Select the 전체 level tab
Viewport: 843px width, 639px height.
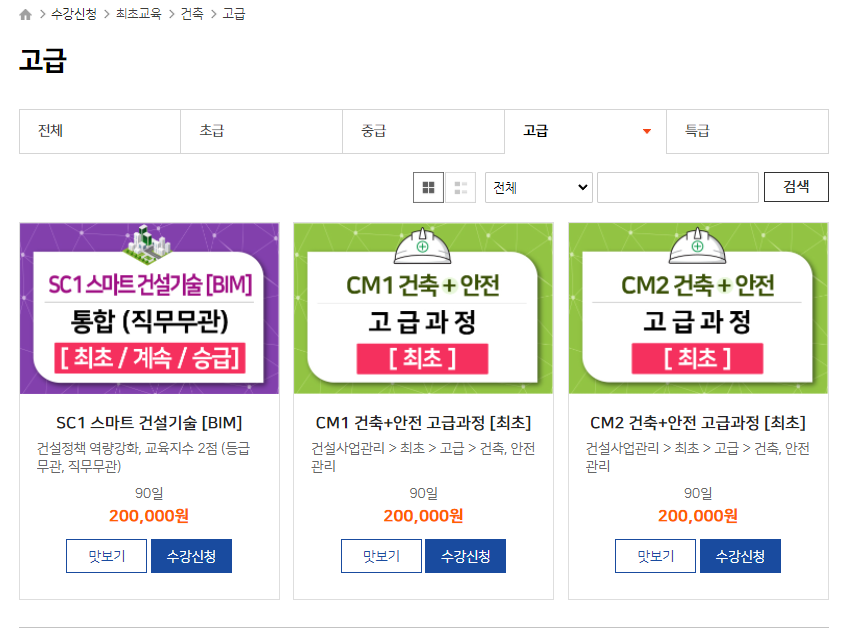click(x=100, y=131)
